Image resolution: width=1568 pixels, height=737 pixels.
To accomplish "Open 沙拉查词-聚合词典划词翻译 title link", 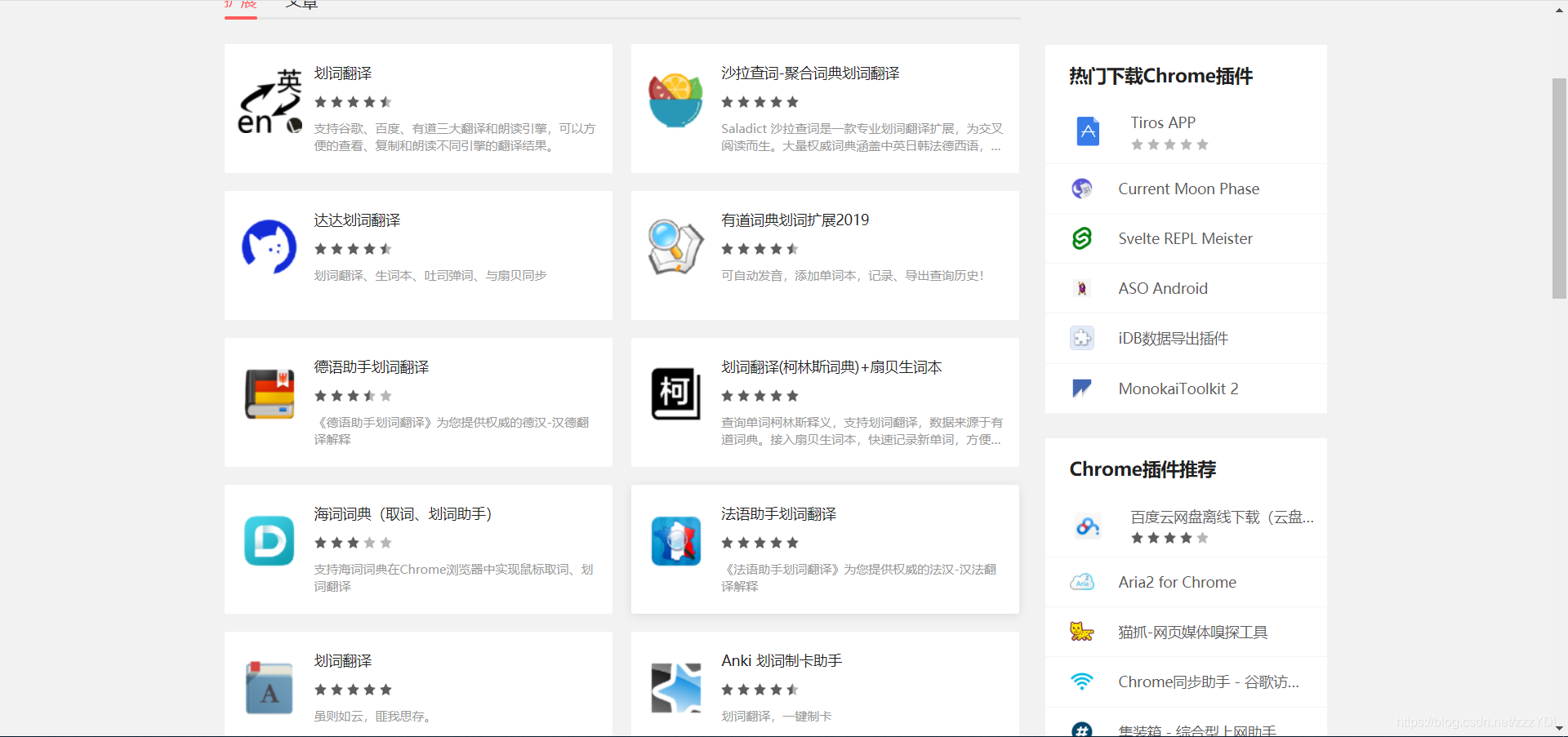I will tap(810, 73).
